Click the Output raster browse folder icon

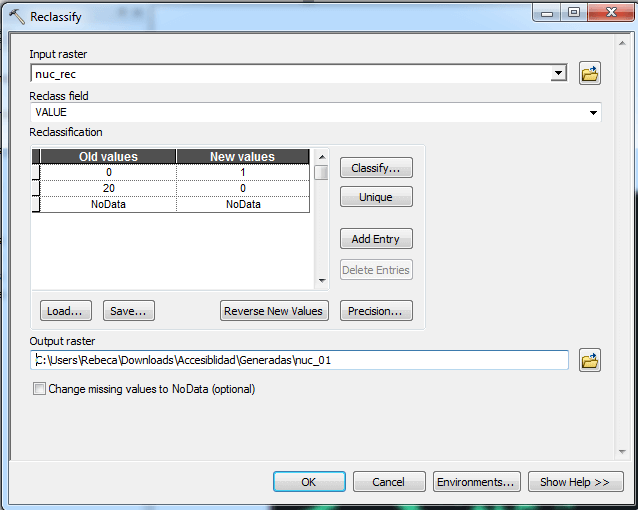[x=590, y=360]
